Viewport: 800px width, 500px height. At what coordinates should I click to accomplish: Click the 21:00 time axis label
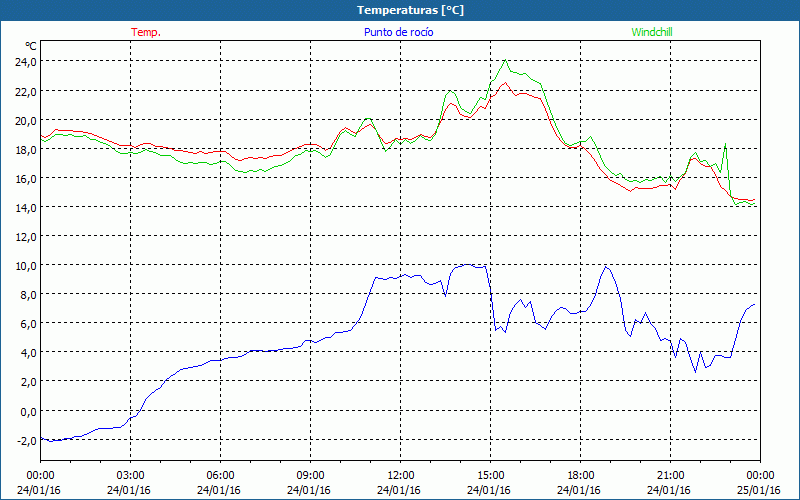[670, 476]
